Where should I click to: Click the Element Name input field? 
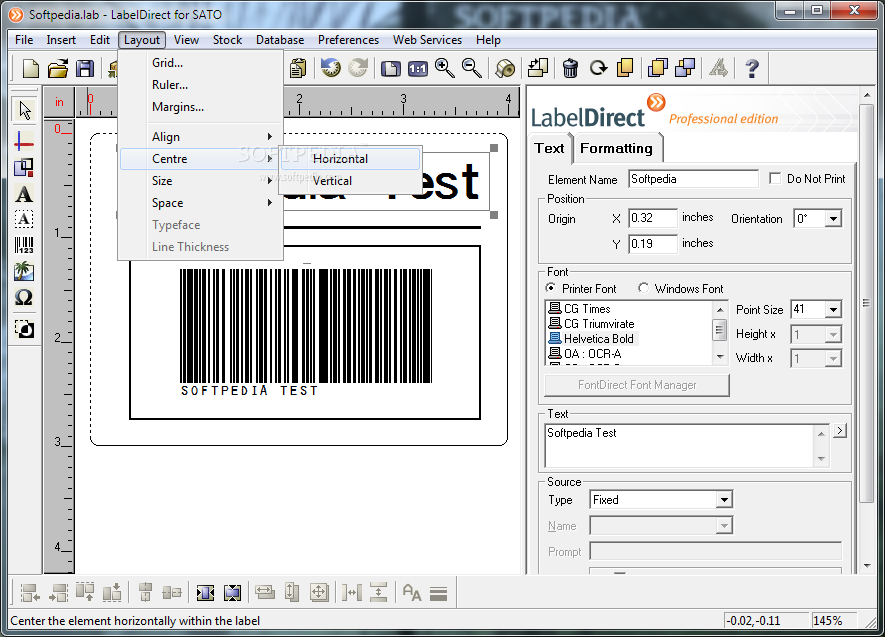point(694,179)
